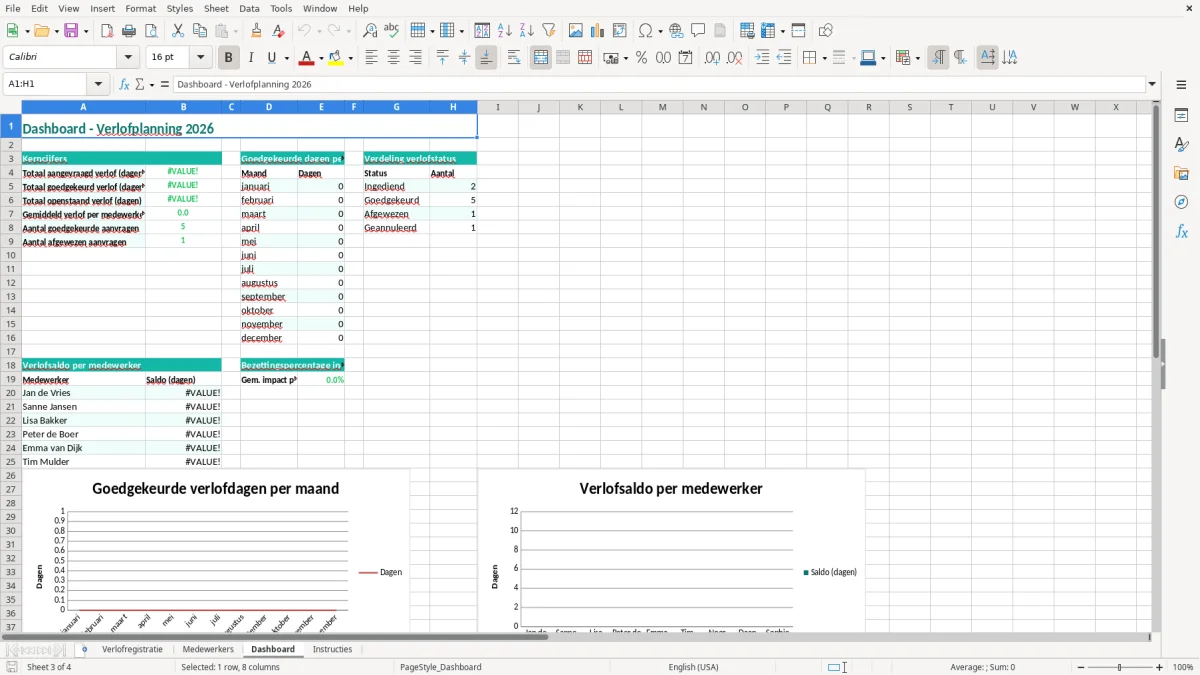Click the zoom slider handle

(x=1119, y=667)
